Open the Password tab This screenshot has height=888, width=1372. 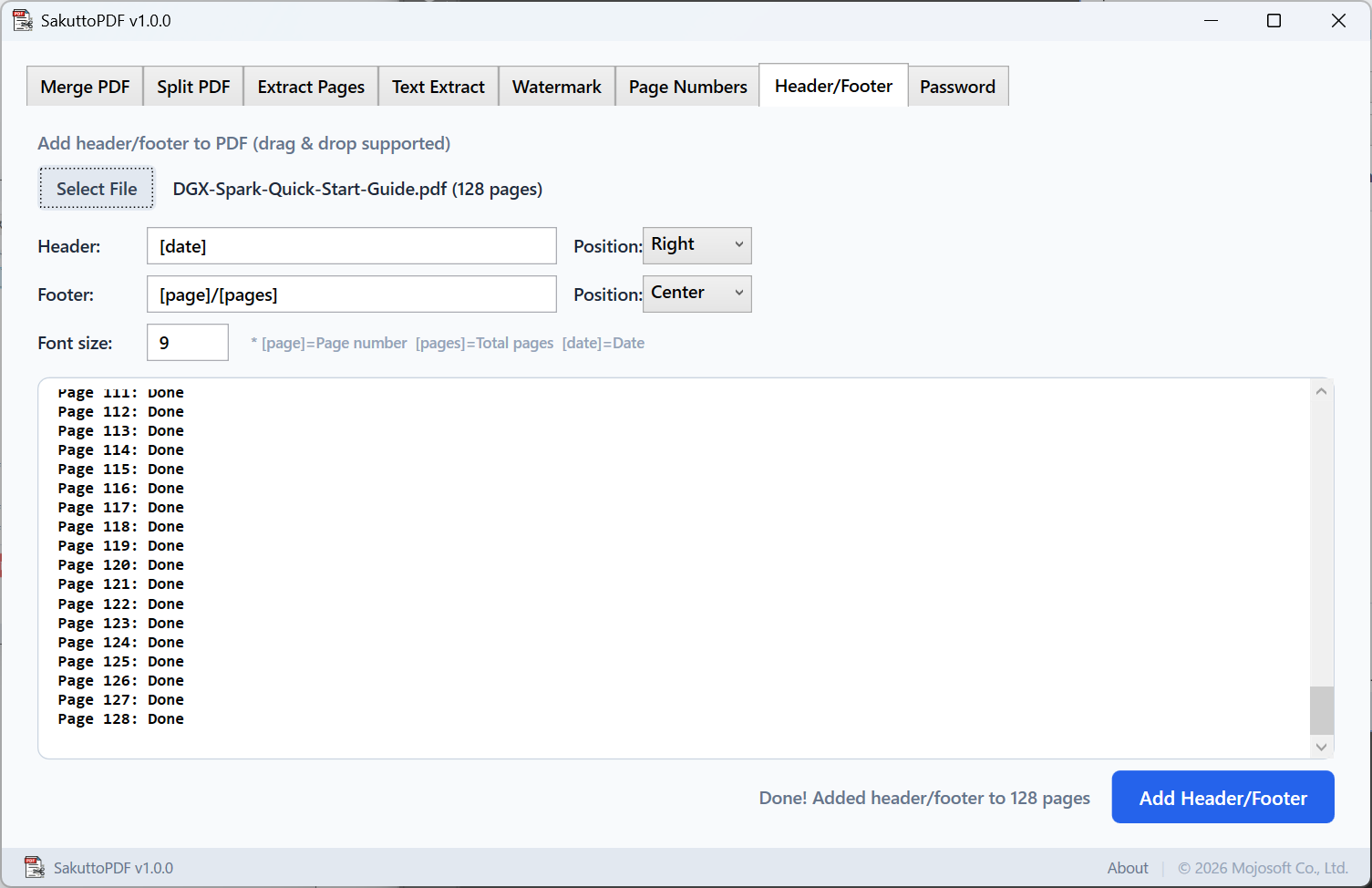957,87
